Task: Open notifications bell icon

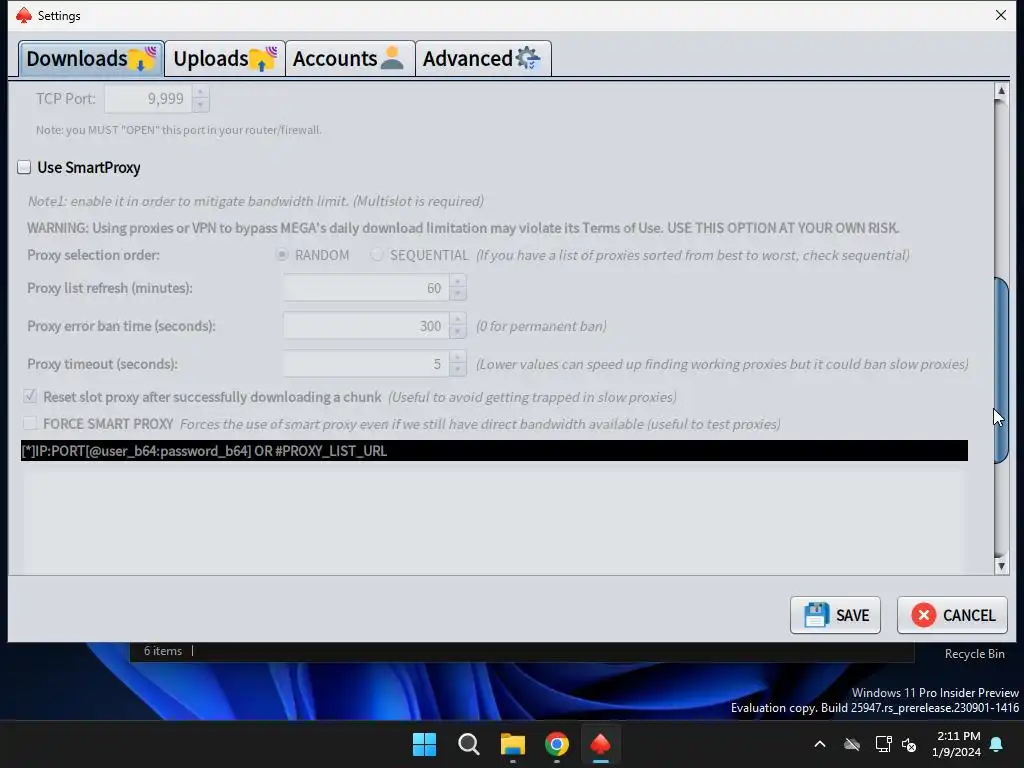Action: [997, 744]
